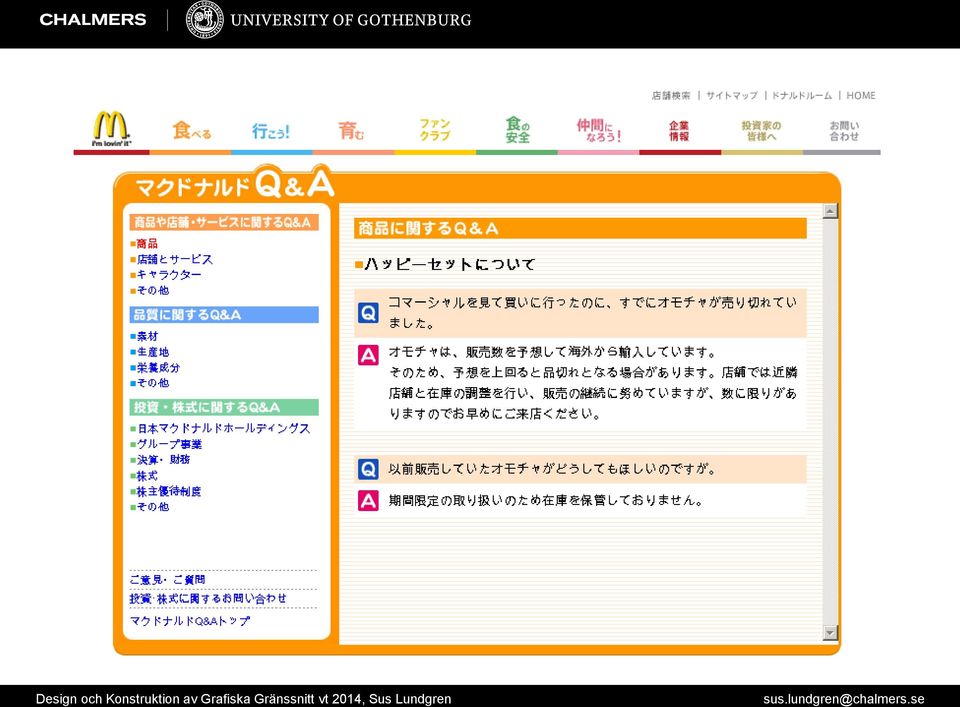
Task: Select 生産地 in the quality section
Action: pyautogui.click(x=152, y=352)
